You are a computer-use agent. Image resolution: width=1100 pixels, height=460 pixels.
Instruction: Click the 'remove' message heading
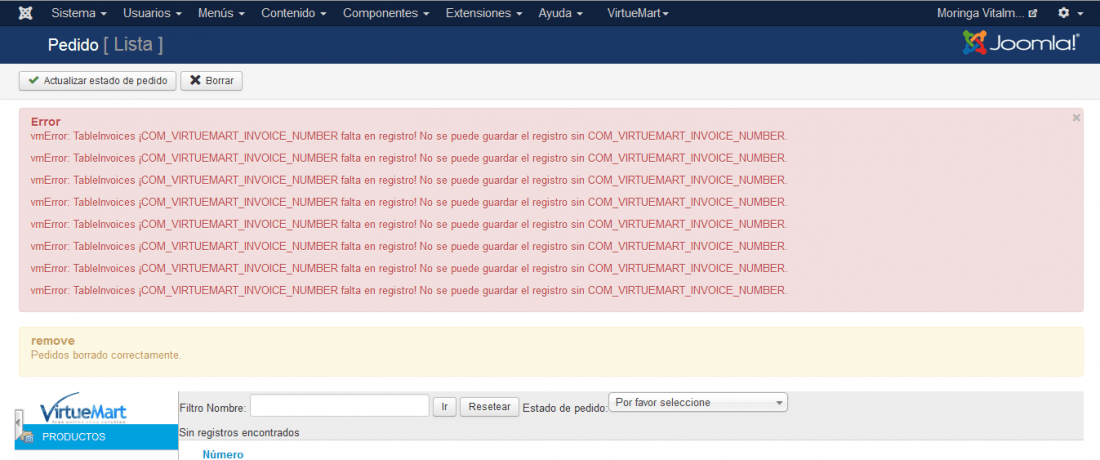click(x=53, y=341)
